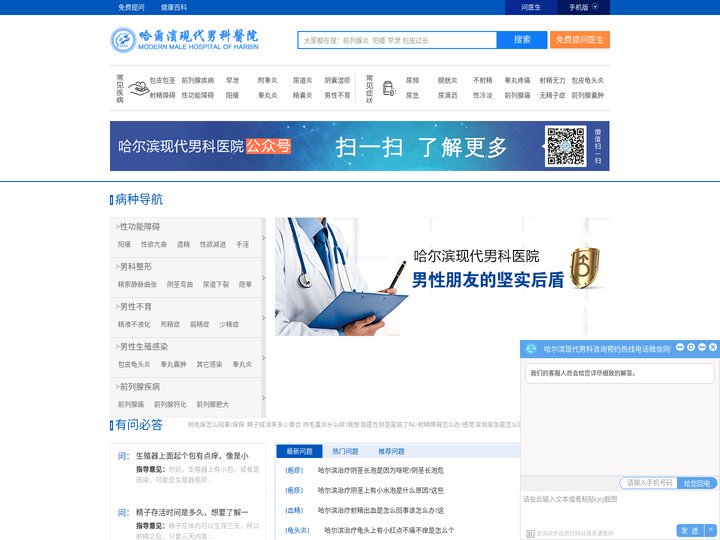Image resolution: width=720 pixels, height=540 pixels.
Task: Switch to the 最新问题 tab
Action: click(299, 451)
